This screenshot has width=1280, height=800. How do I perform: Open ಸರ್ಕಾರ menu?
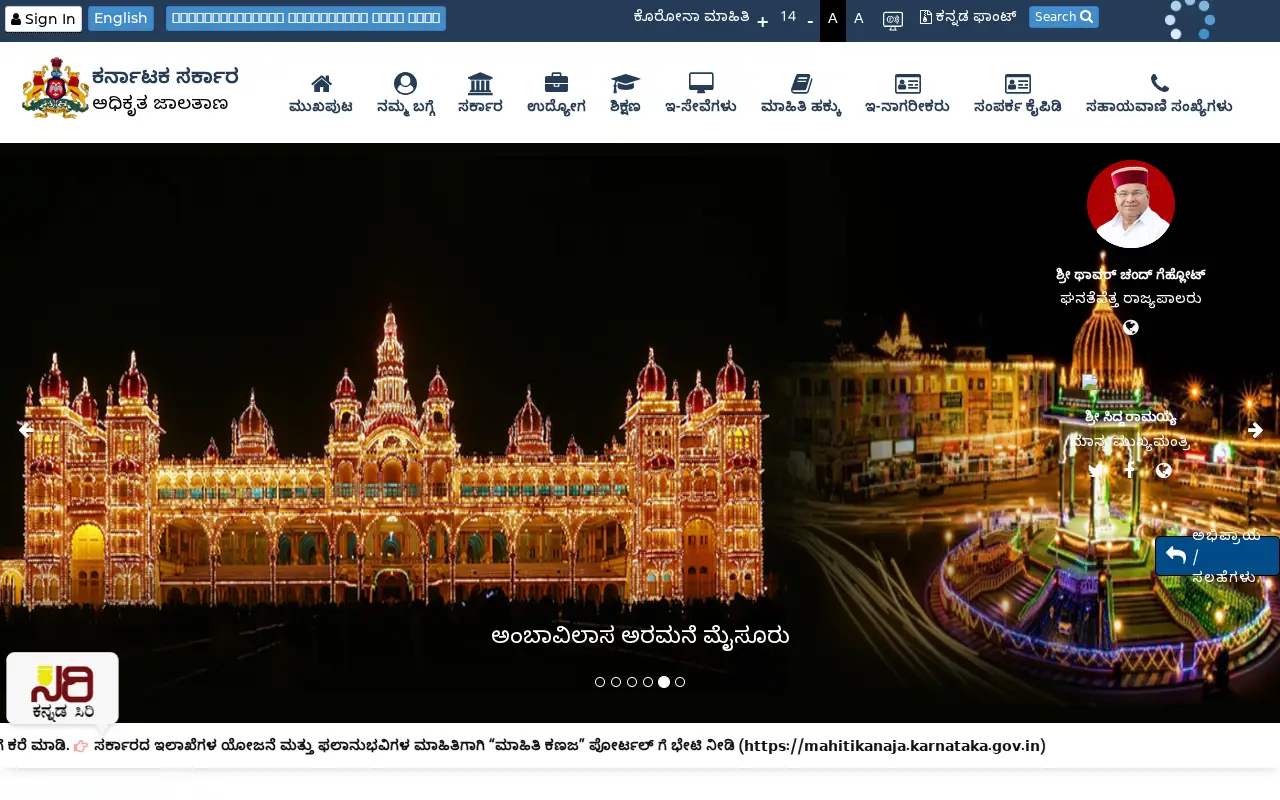(480, 95)
